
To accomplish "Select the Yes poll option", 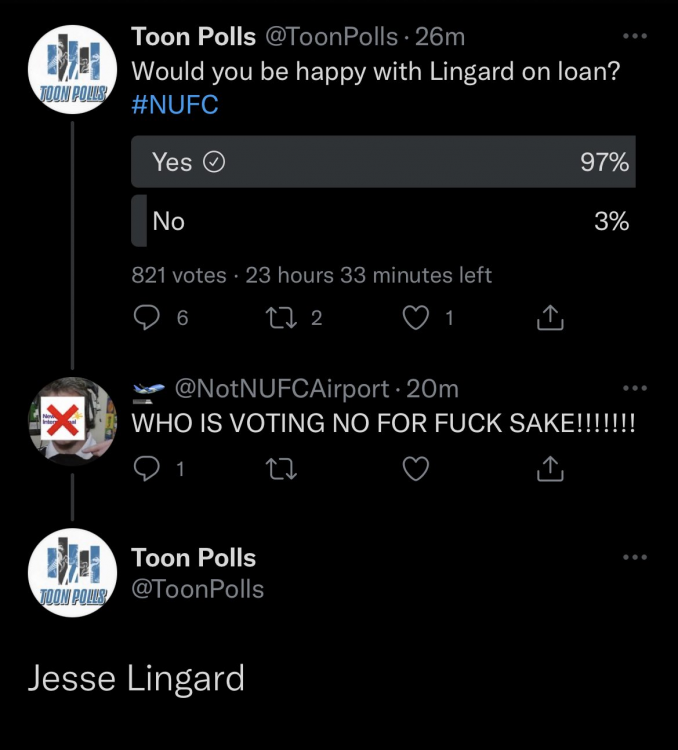I will tap(383, 162).
